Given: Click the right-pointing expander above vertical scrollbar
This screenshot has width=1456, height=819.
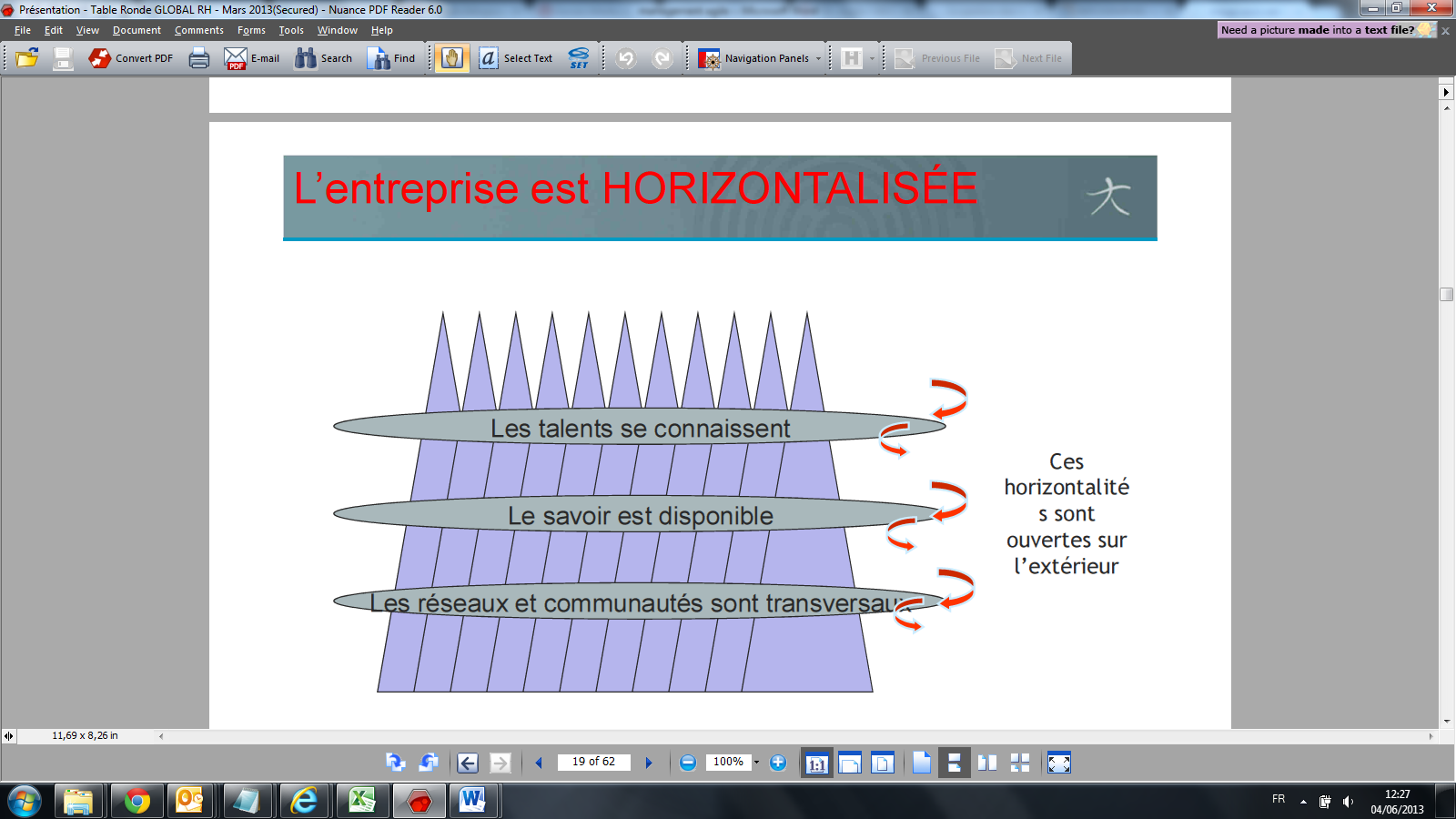Looking at the screenshot, I should click(1447, 92).
